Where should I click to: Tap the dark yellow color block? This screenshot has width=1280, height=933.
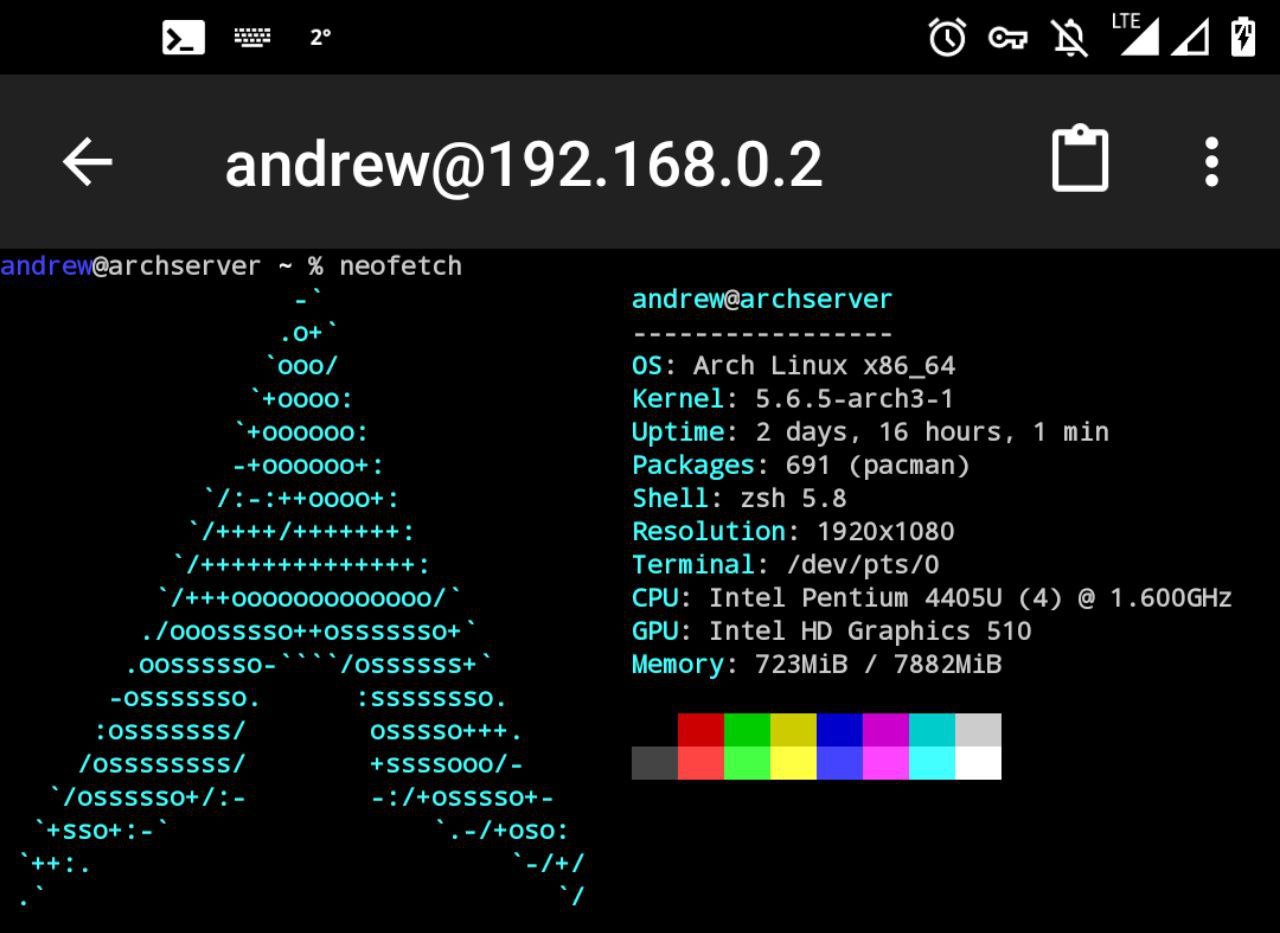pos(793,730)
